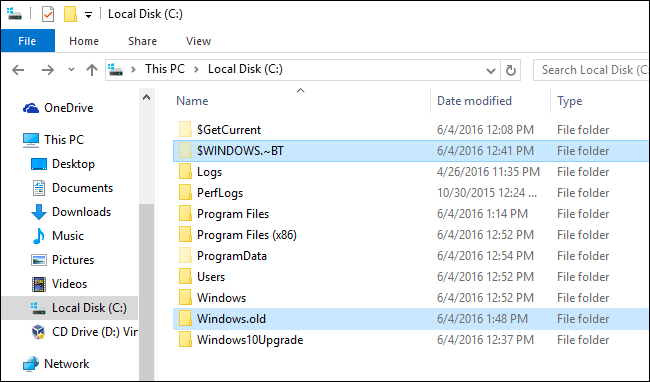
Task: Open the File menu tab
Action: tap(27, 41)
